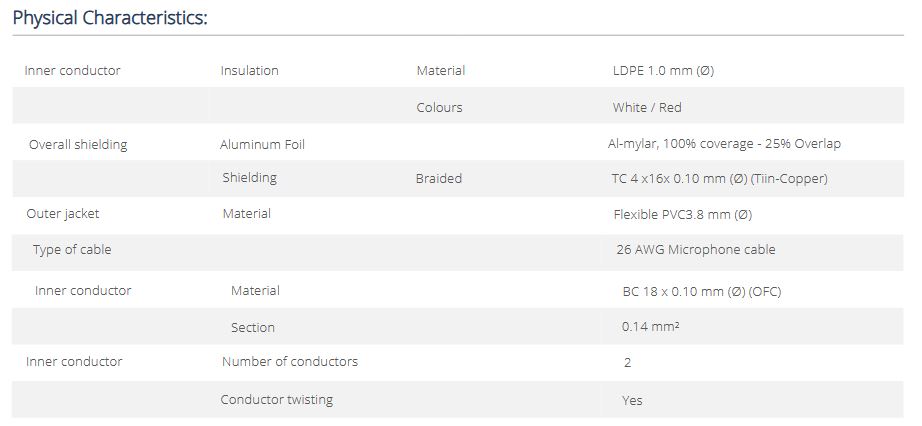Click the Overall shielding row label
The height and width of the screenshot is (426, 922).
point(78,144)
